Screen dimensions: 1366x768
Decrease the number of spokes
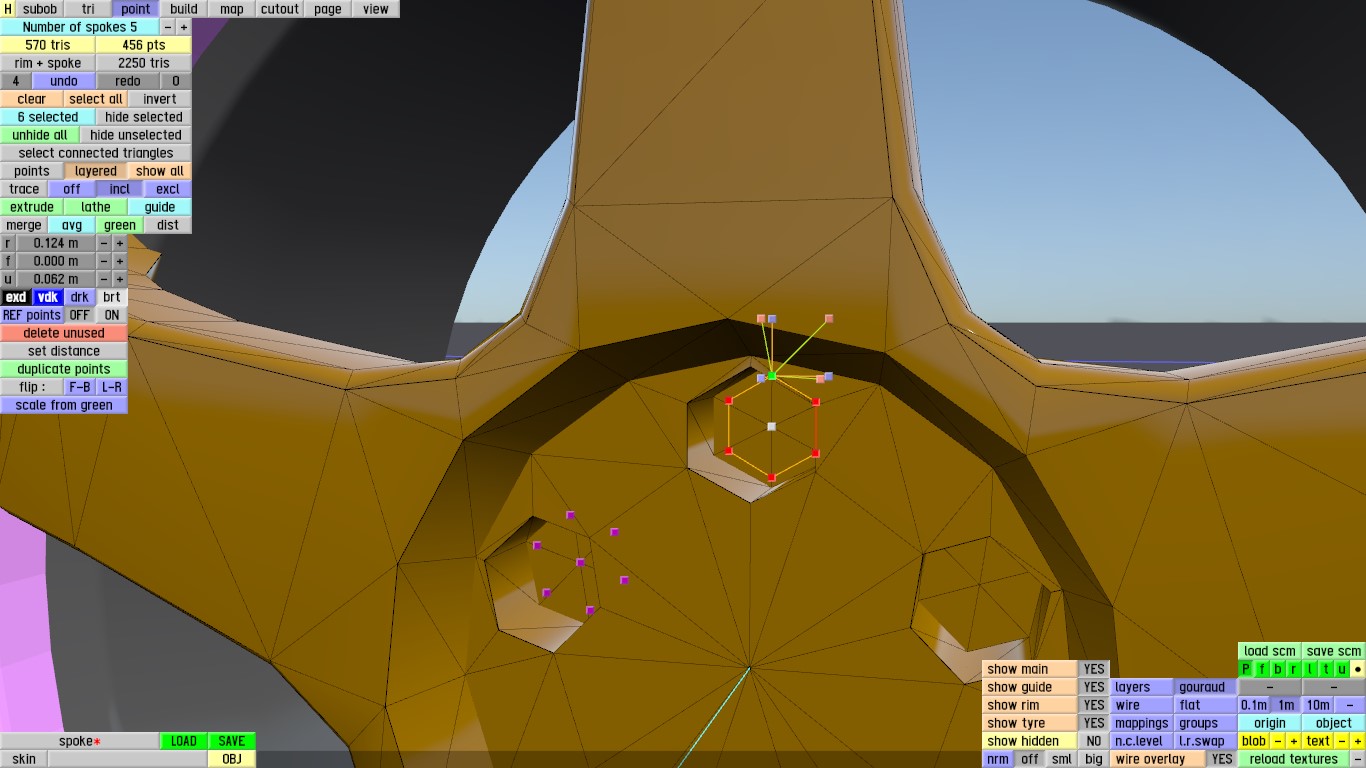(x=168, y=27)
